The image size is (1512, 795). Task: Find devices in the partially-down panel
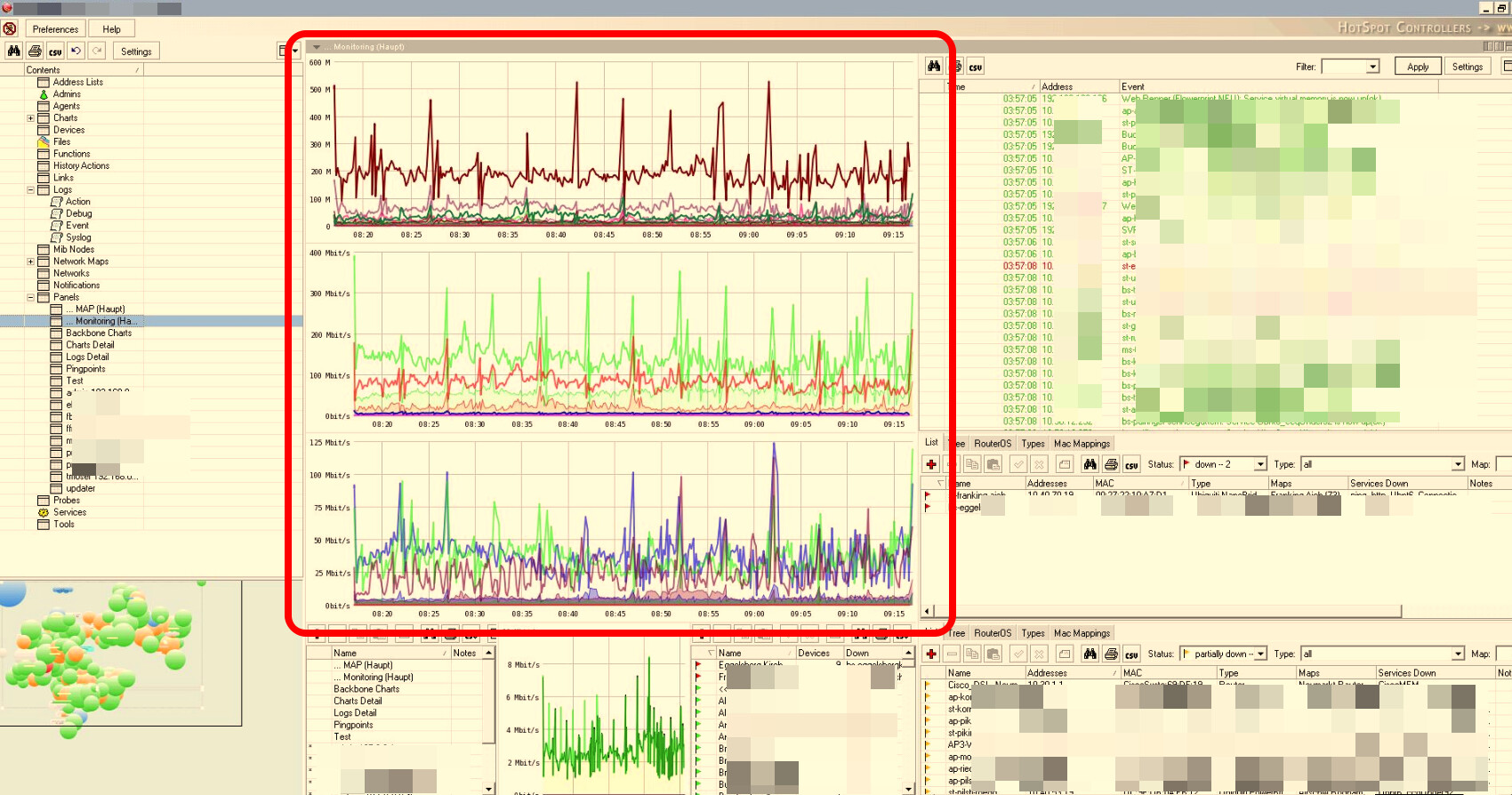[1090, 654]
